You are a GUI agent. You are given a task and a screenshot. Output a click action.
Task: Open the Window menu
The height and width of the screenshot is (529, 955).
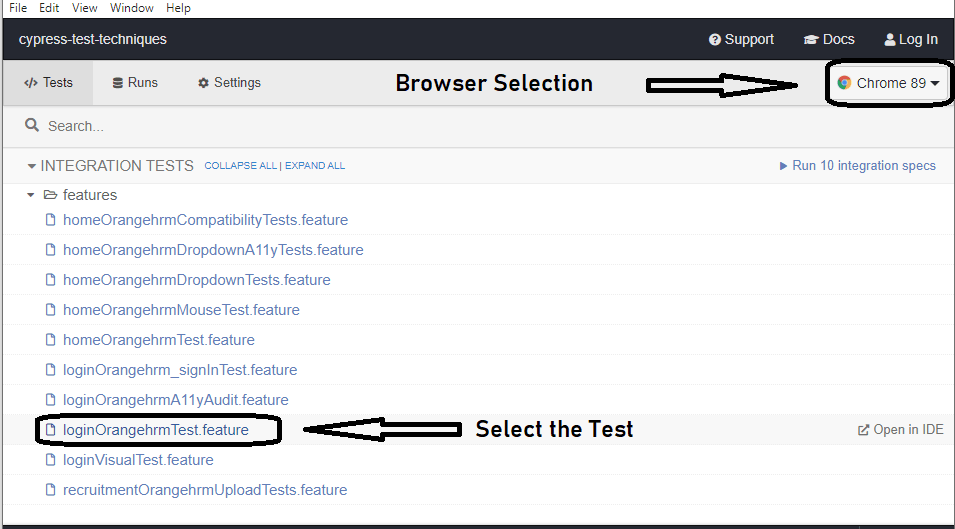pyautogui.click(x=132, y=8)
